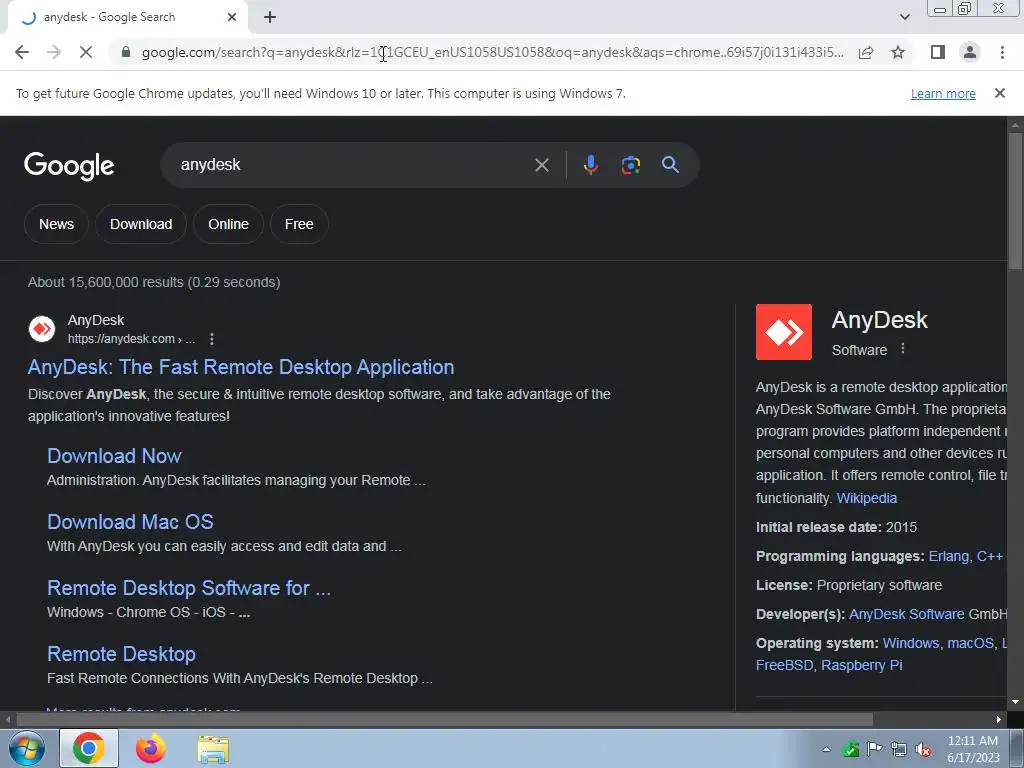1024x768 pixels.
Task: Click the horizontal scrollbar thumb
Action: coord(444,720)
